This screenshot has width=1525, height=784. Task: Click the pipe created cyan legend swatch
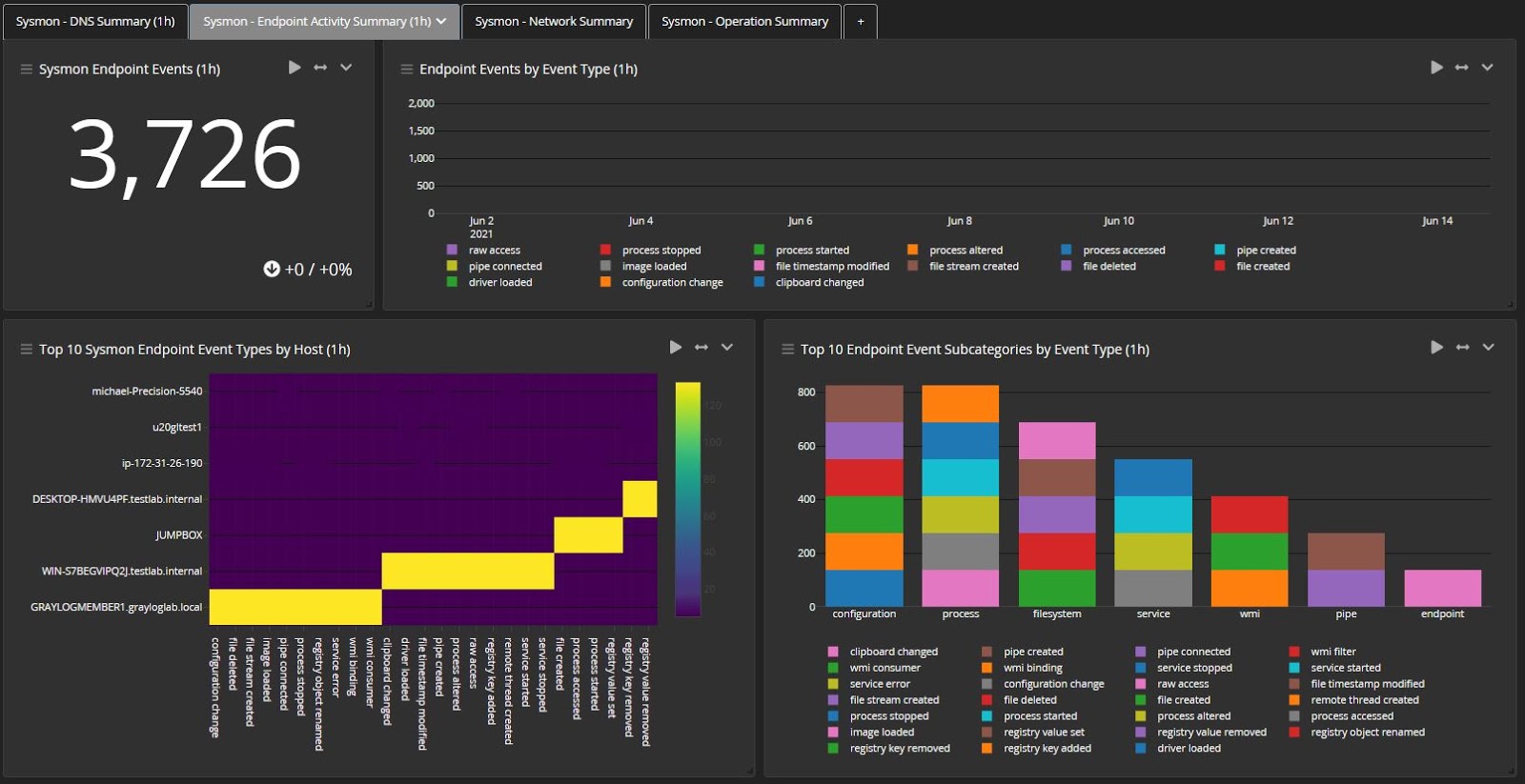click(1220, 251)
